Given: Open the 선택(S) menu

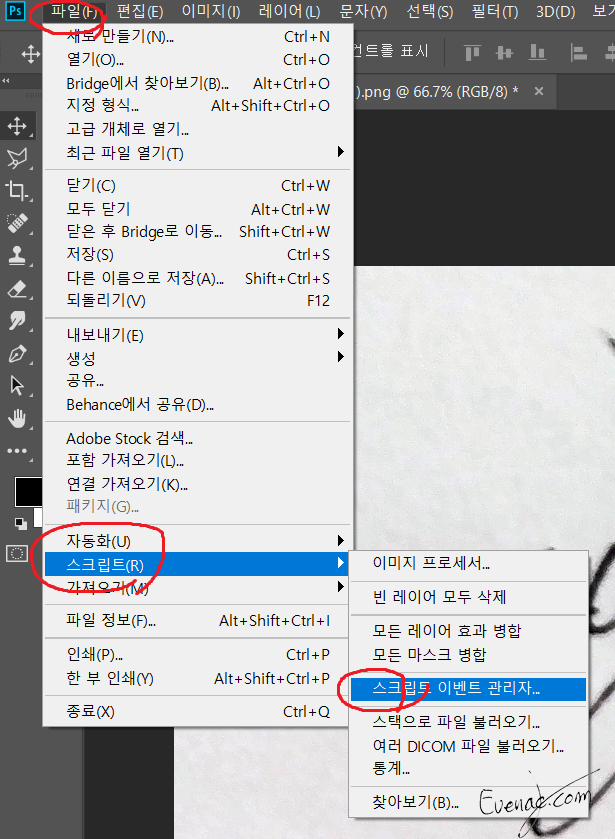Looking at the screenshot, I should [x=429, y=11].
